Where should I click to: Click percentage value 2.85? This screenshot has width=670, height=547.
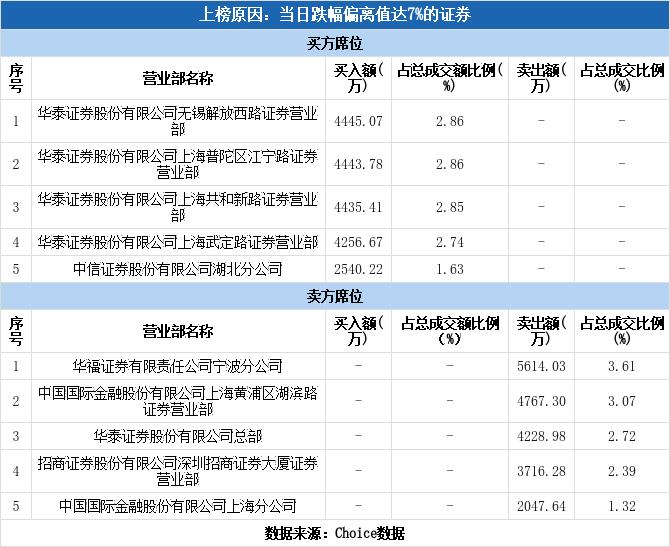coord(450,207)
